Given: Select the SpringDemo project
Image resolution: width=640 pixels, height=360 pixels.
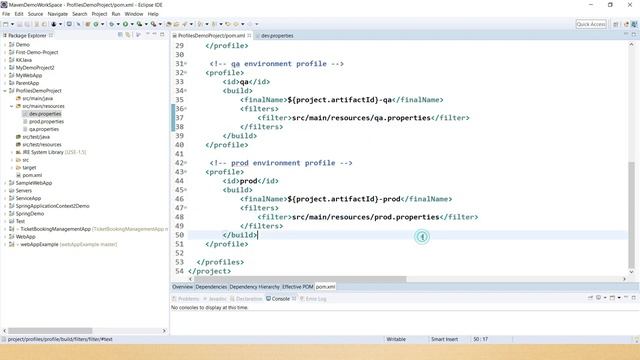Looking at the screenshot, I should click(29, 213).
